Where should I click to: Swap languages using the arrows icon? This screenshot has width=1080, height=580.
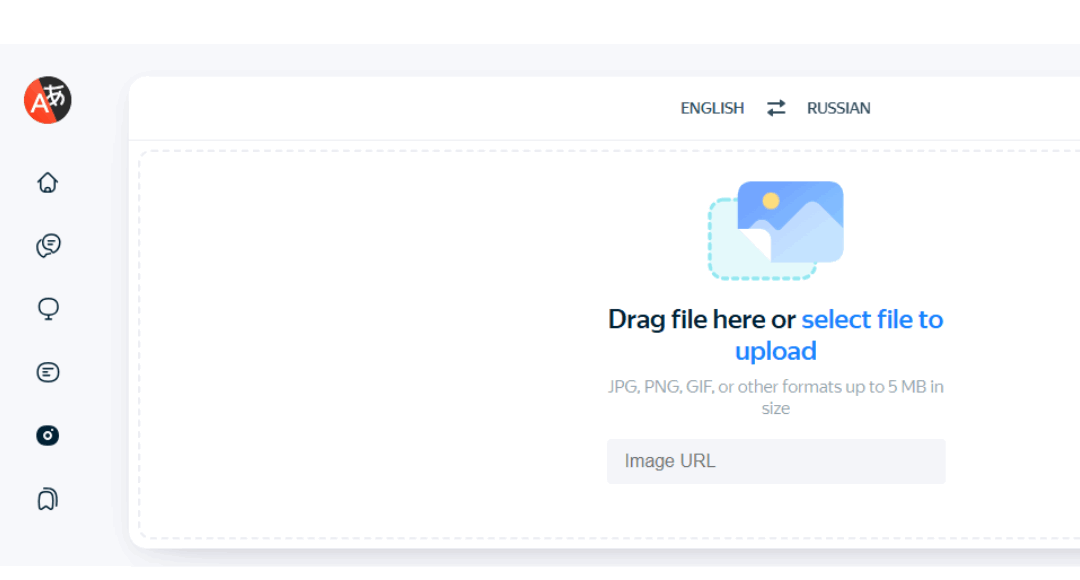pyautogui.click(x=776, y=108)
